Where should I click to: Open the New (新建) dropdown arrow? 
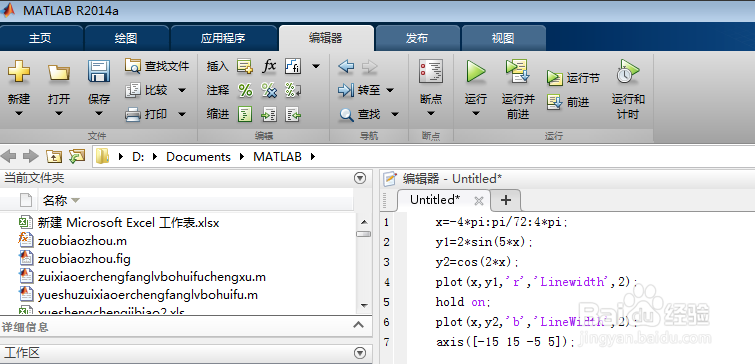(x=19, y=114)
